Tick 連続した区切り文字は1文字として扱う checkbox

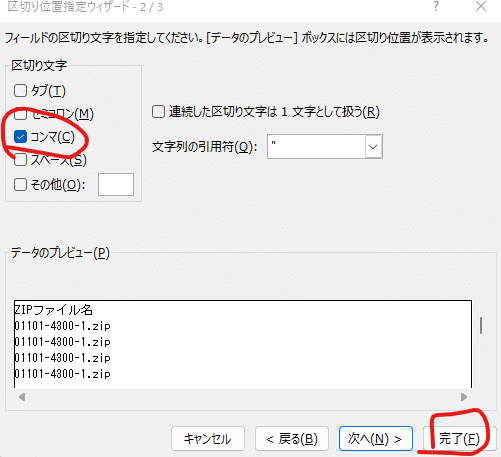pyautogui.click(x=158, y=112)
